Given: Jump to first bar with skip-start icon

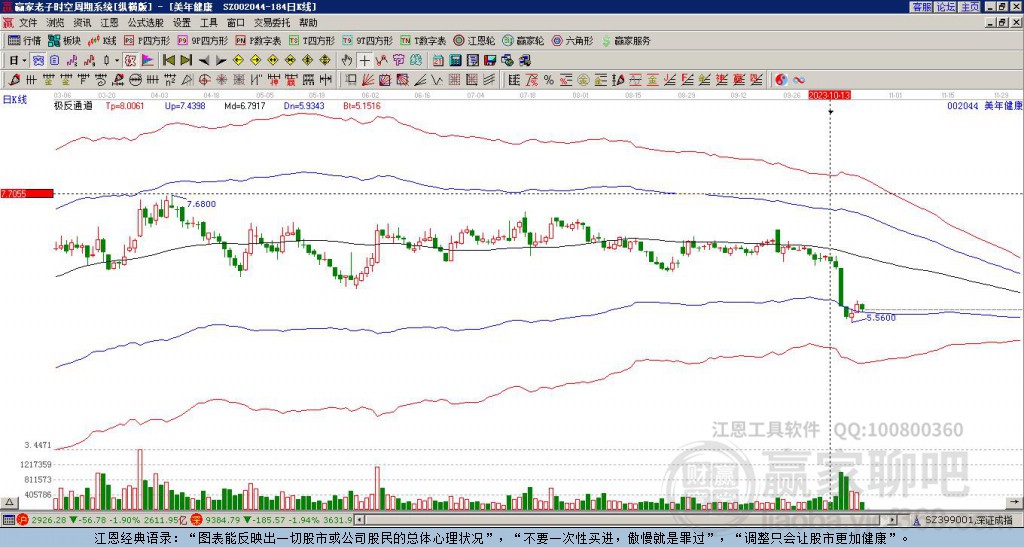Looking at the screenshot, I should (168, 60).
